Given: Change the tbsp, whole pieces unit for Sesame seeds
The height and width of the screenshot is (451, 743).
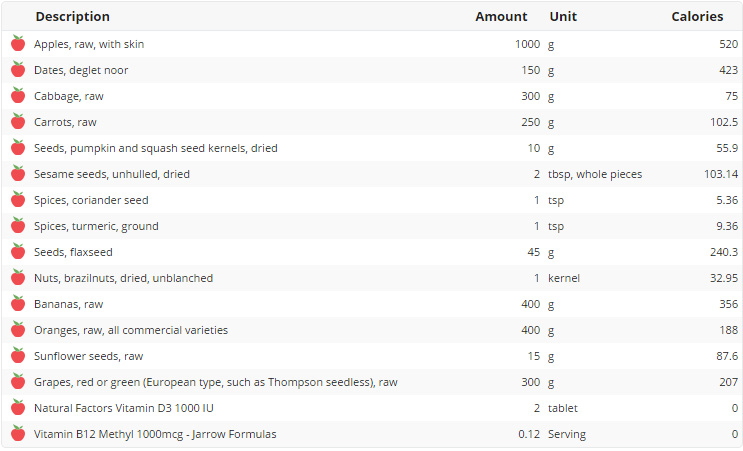Looking at the screenshot, I should tap(595, 174).
